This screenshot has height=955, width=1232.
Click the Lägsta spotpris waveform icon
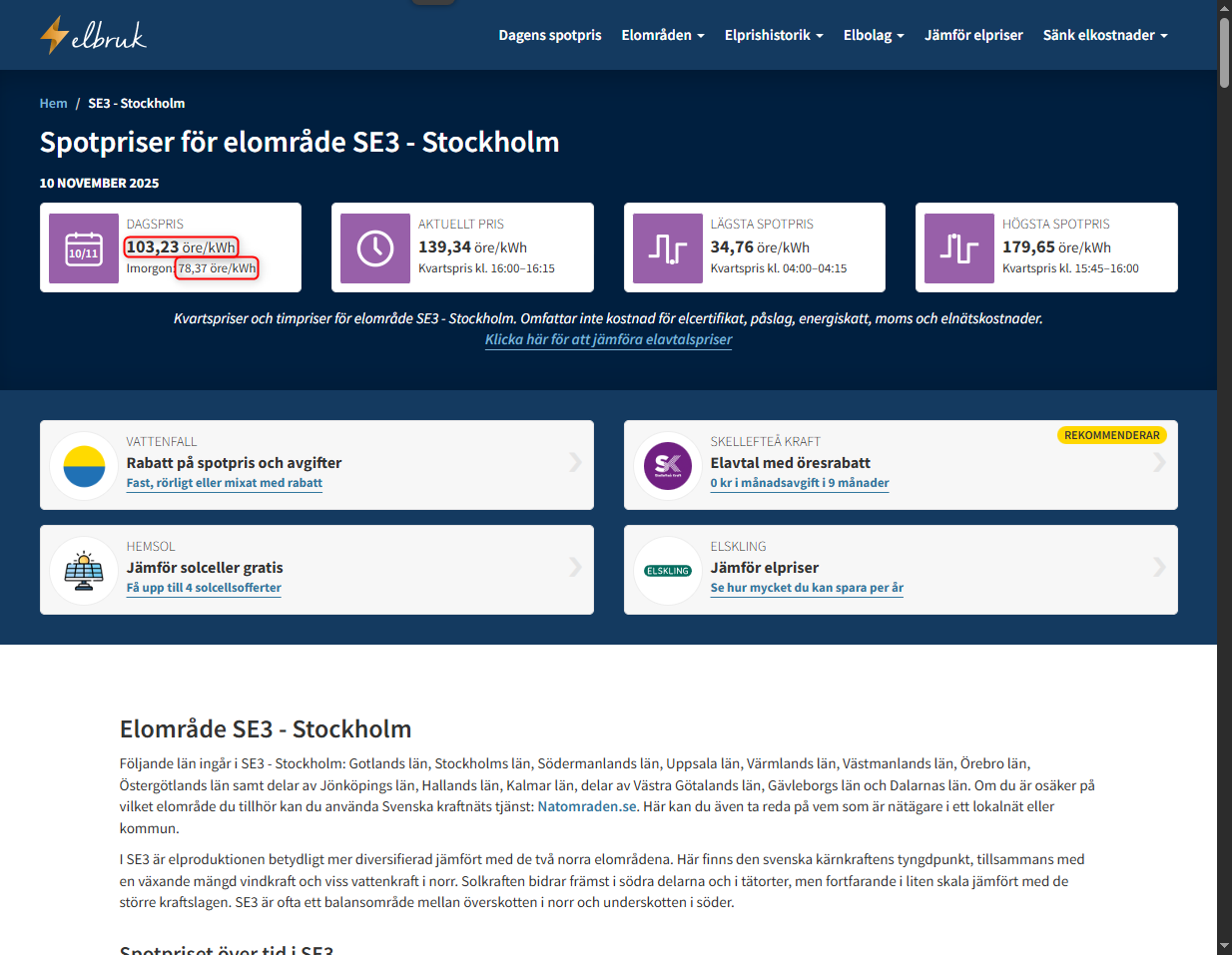coord(668,247)
